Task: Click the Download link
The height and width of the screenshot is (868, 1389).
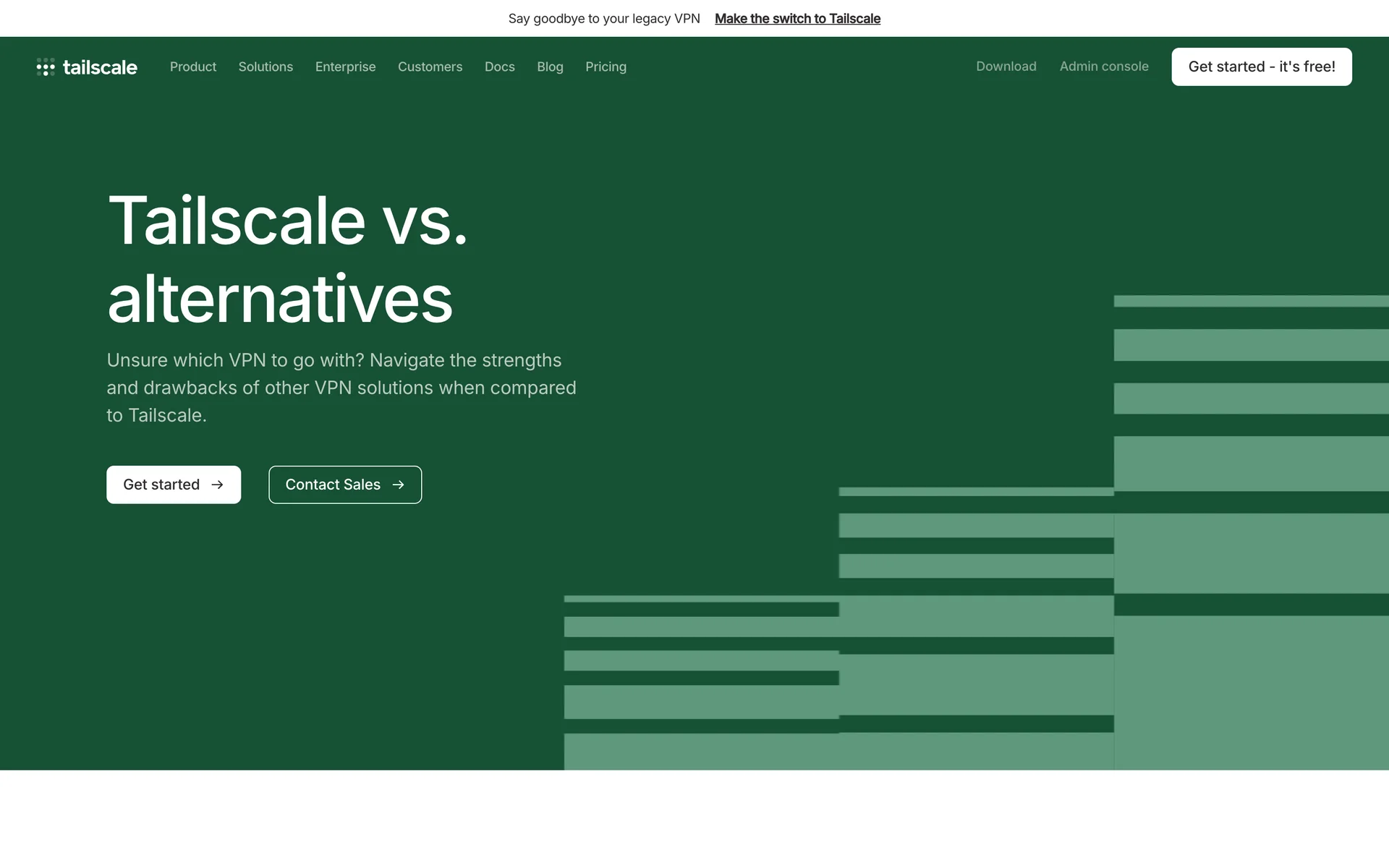Action: (x=1006, y=67)
